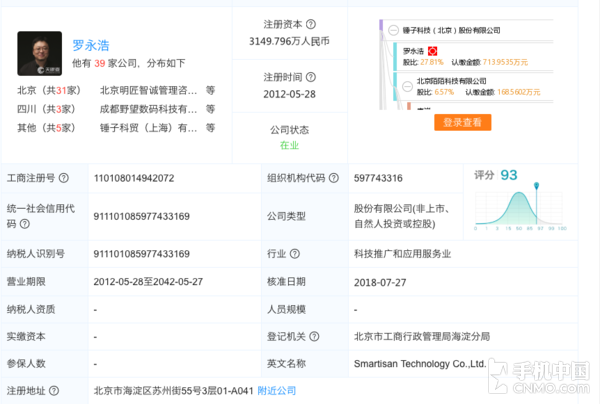Open the help icon beside 登记机关

(314, 336)
